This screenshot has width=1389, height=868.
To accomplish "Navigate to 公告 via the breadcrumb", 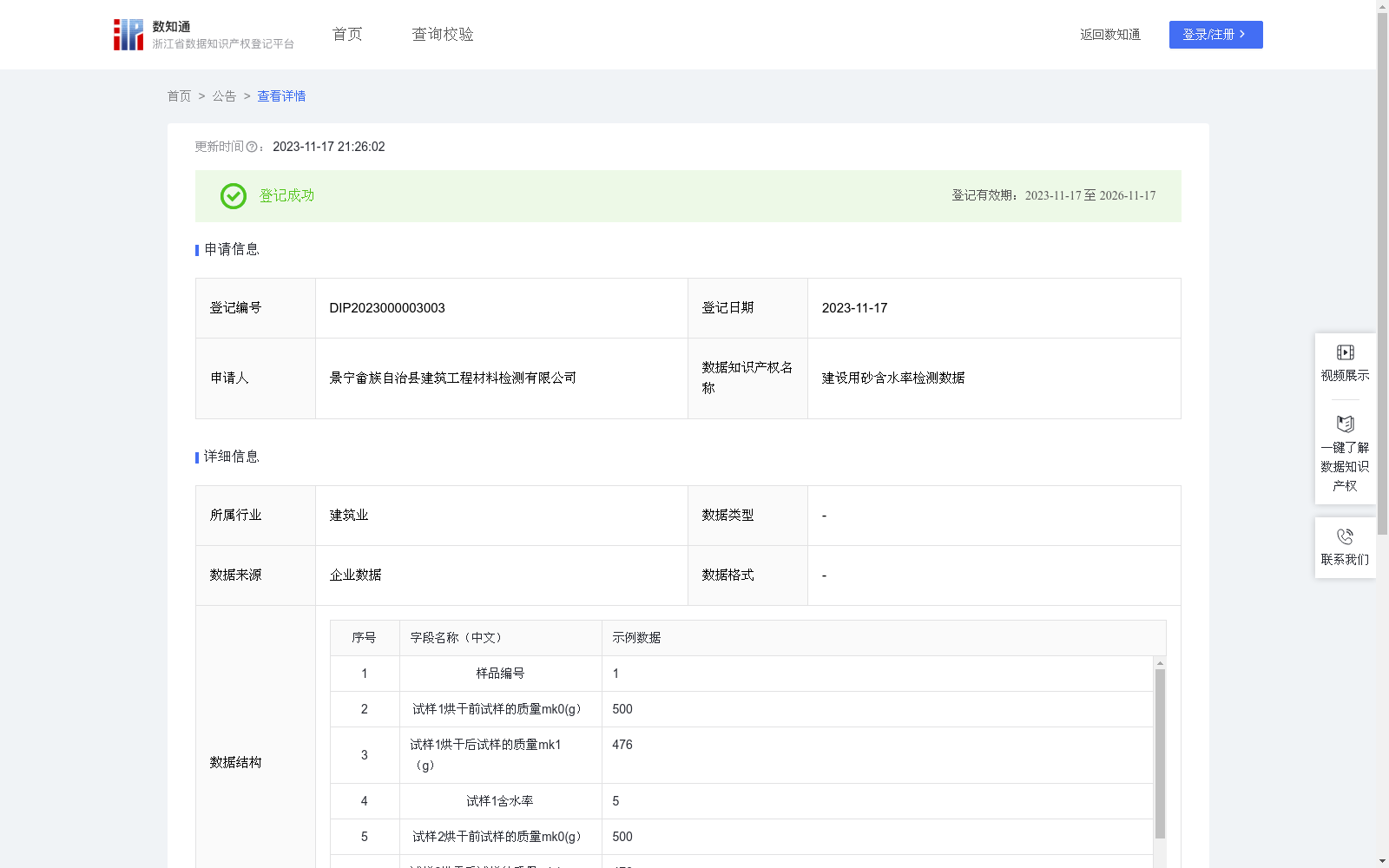I will pyautogui.click(x=224, y=96).
